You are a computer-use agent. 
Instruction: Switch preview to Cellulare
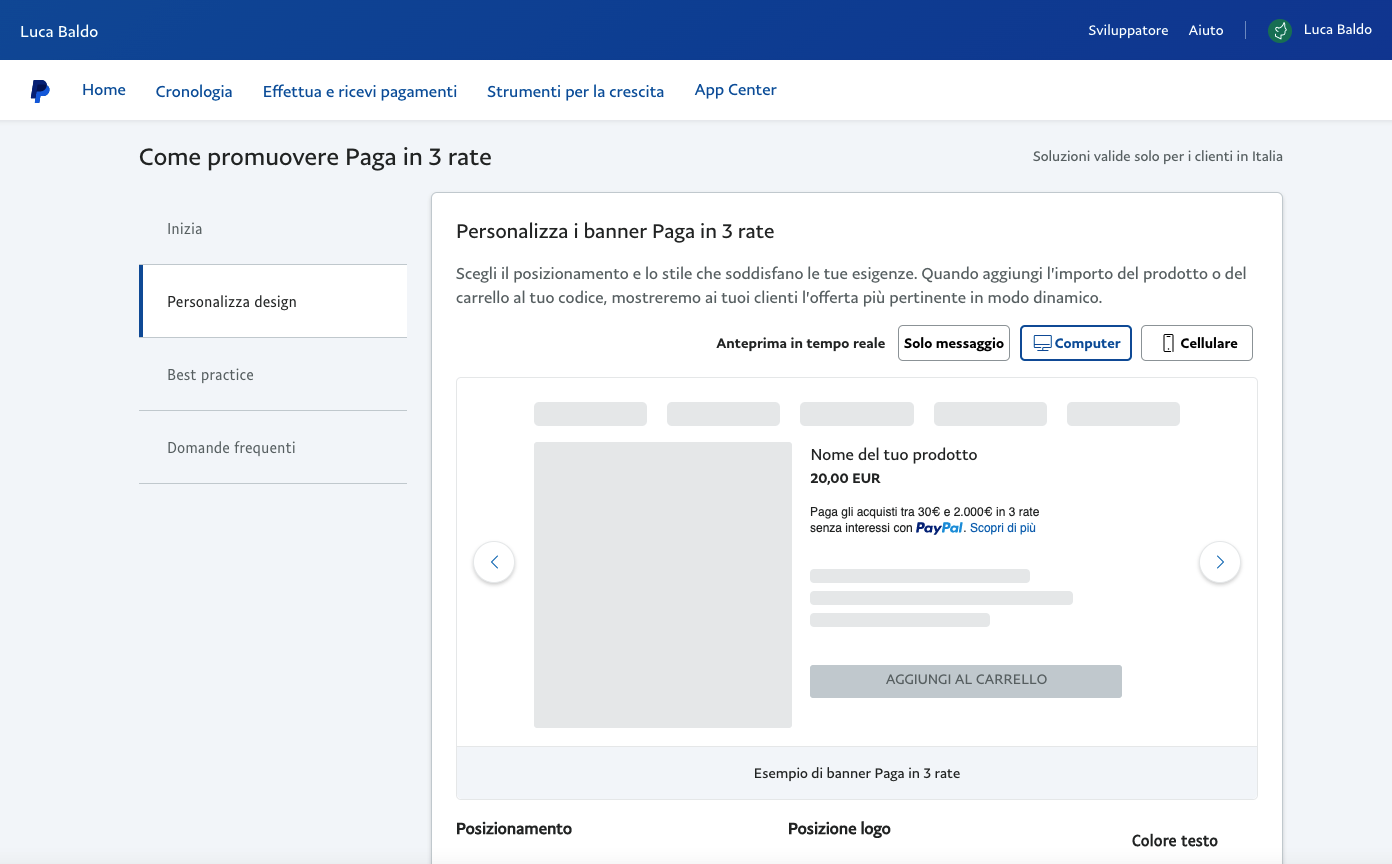(1197, 343)
